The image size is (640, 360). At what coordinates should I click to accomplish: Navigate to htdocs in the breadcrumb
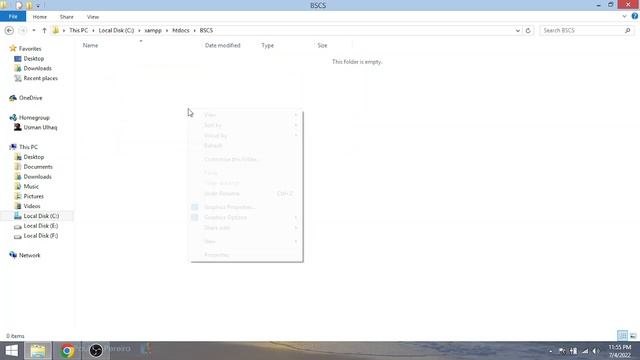181,31
